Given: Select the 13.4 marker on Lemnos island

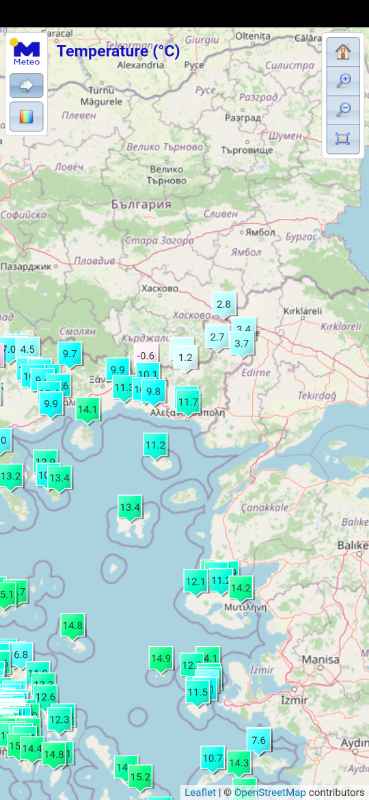Looking at the screenshot, I should point(130,508).
